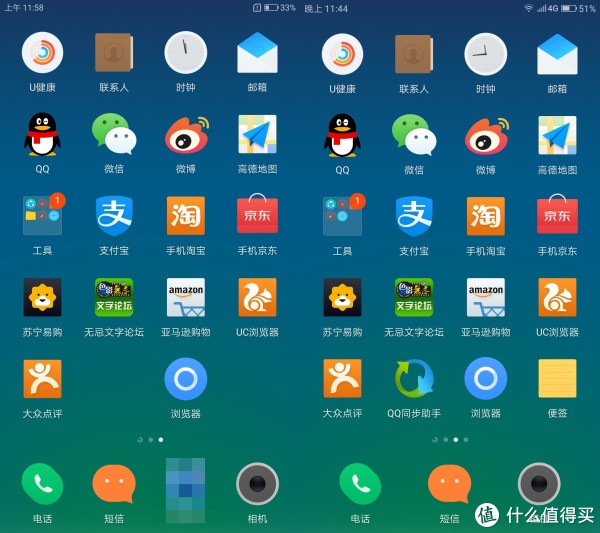This screenshot has height=533, width=600.
Task: Open 手机京东 on the 11:44 screen
Action: pyautogui.click(x=557, y=214)
